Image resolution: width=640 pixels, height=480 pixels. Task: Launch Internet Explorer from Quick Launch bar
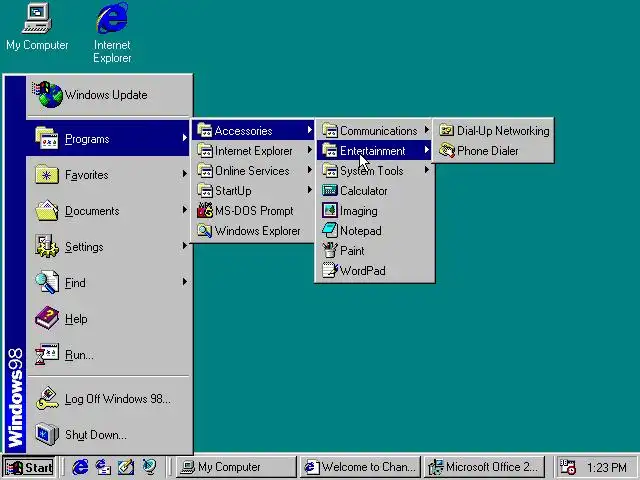pos(80,467)
